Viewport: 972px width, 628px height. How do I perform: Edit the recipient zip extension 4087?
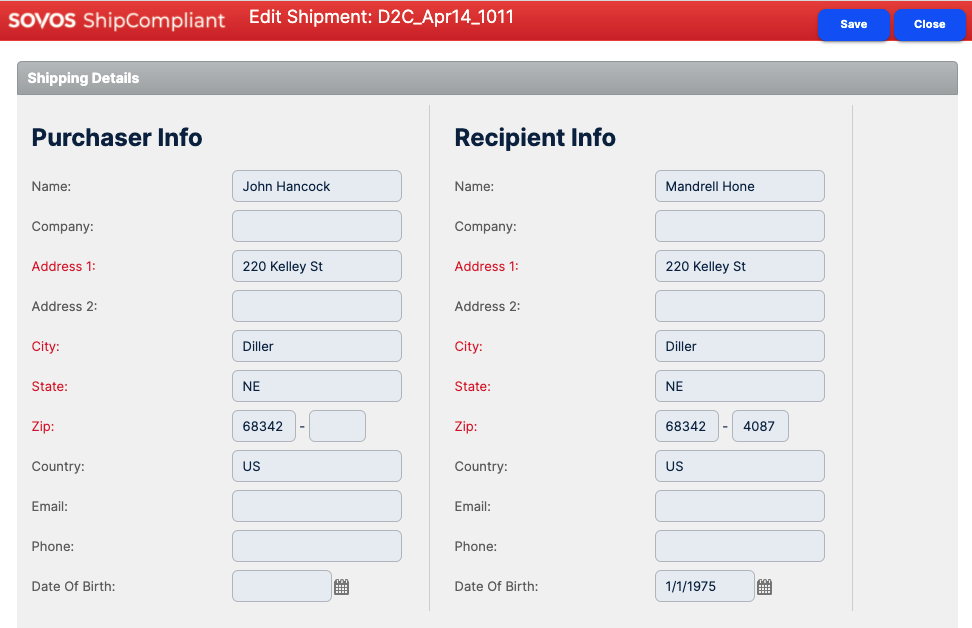pos(760,426)
